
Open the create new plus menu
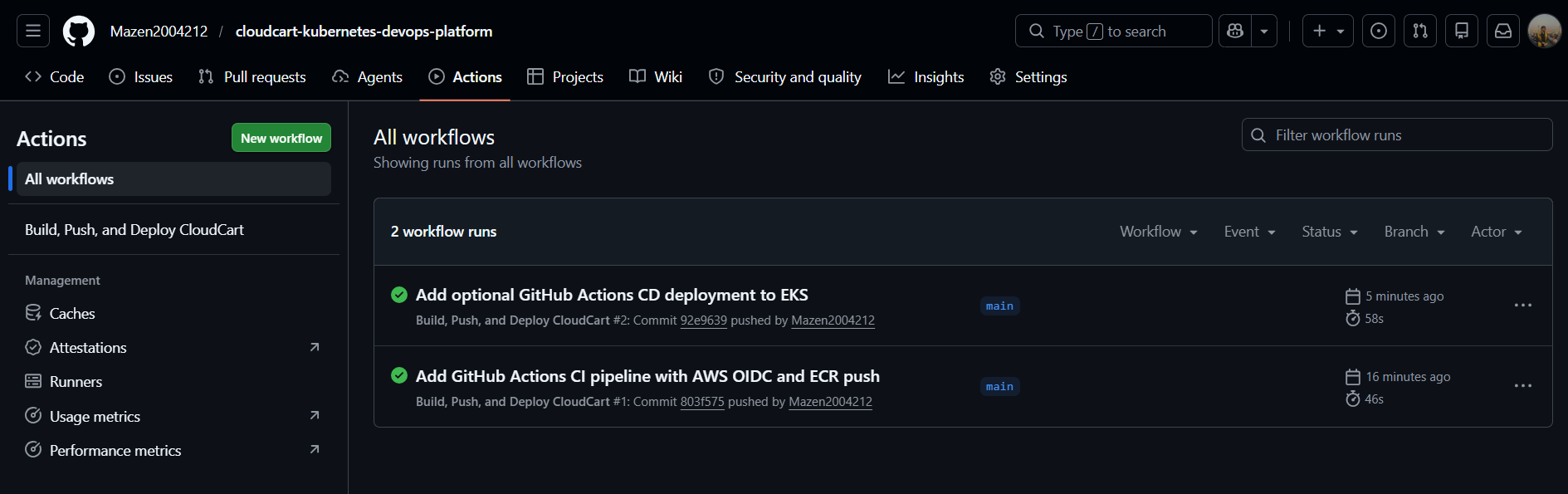(1328, 31)
